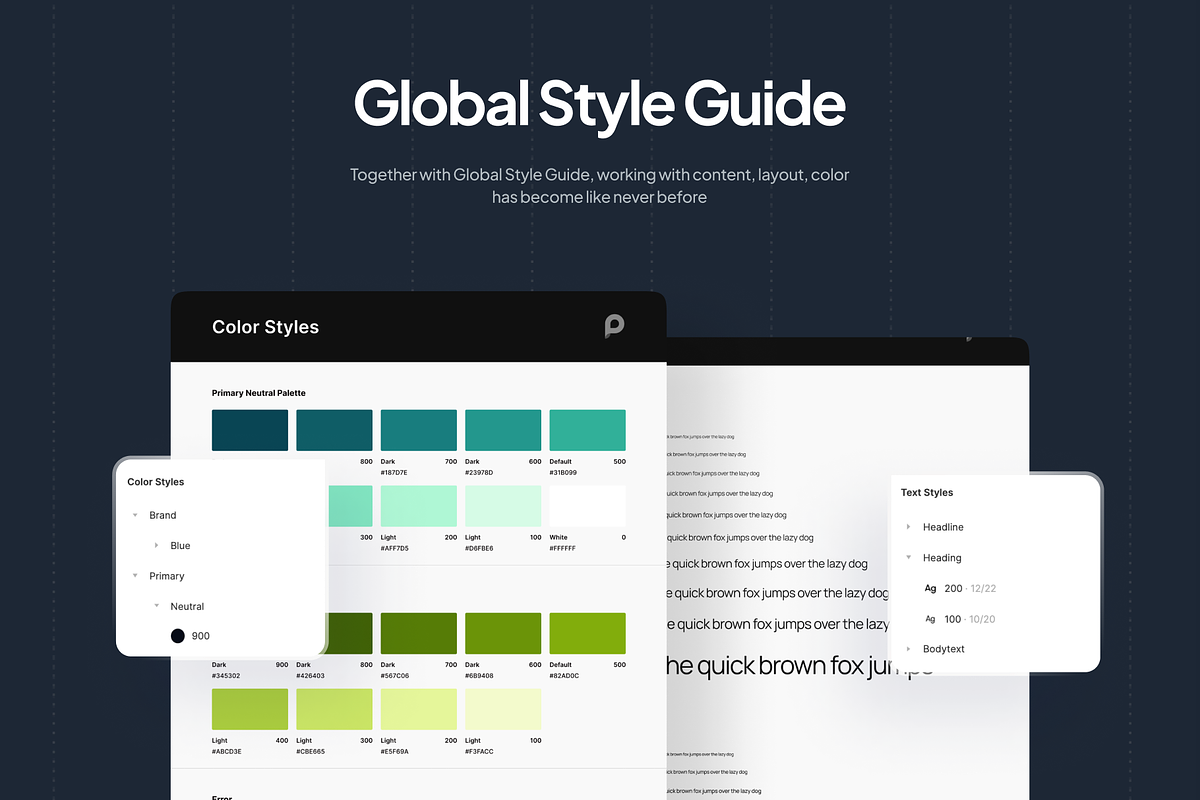The width and height of the screenshot is (1200, 800).
Task: Click the logo icon in the Color Styles header
Action: coord(614,326)
